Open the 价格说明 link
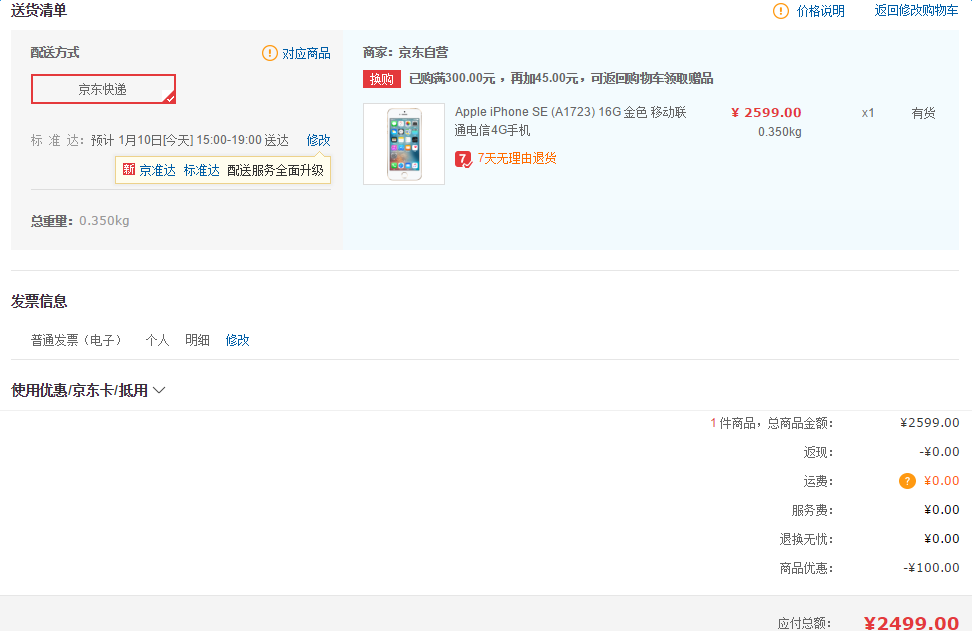 tap(821, 11)
